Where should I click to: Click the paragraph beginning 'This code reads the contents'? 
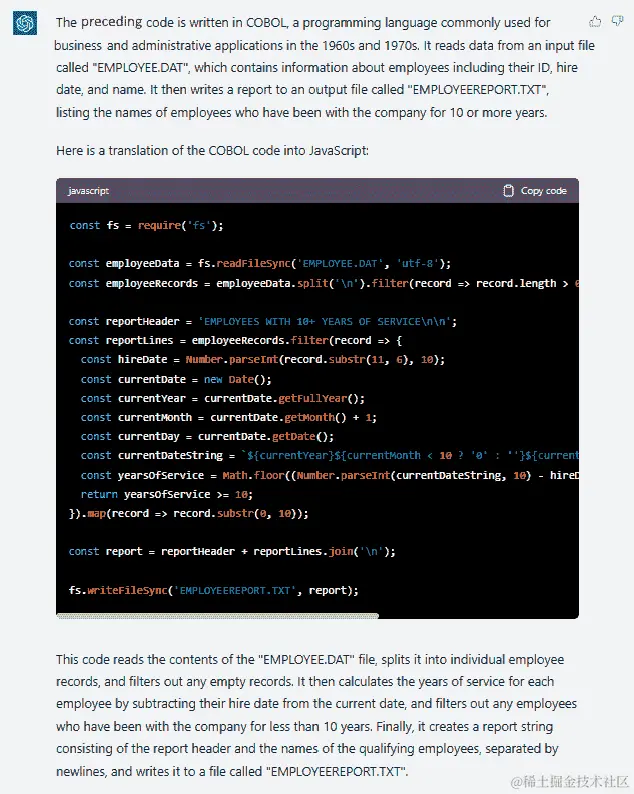click(x=317, y=715)
